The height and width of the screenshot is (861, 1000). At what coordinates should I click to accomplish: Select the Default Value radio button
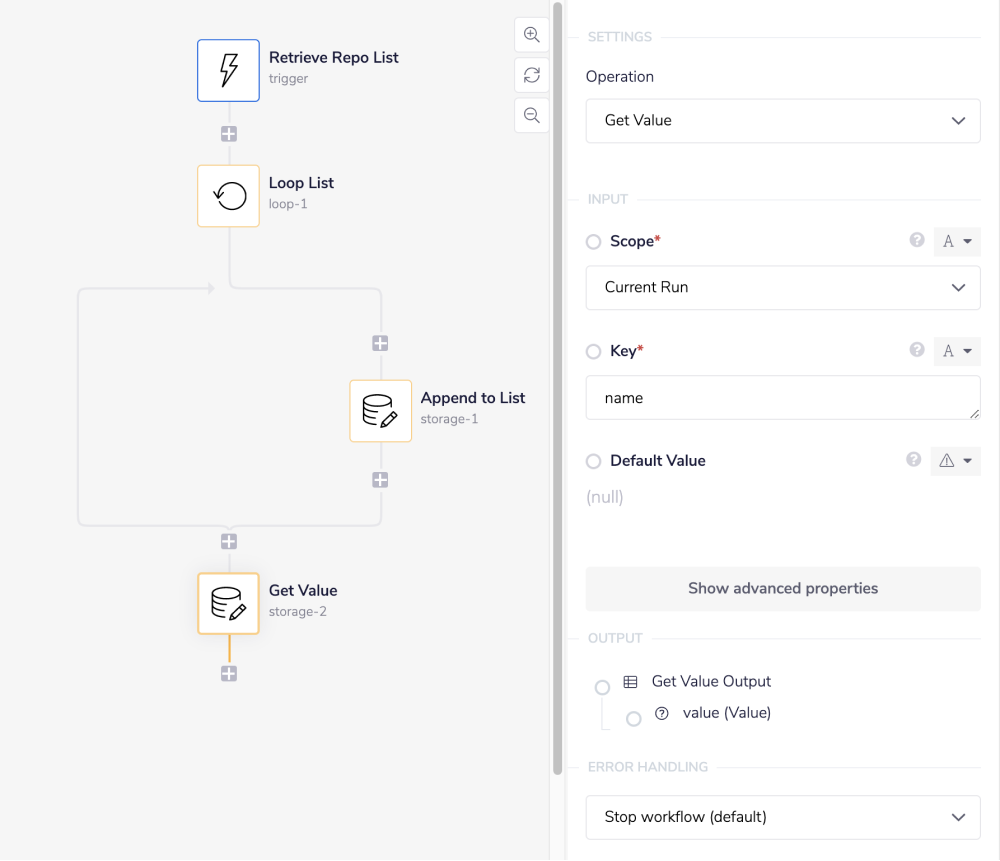pyautogui.click(x=593, y=461)
